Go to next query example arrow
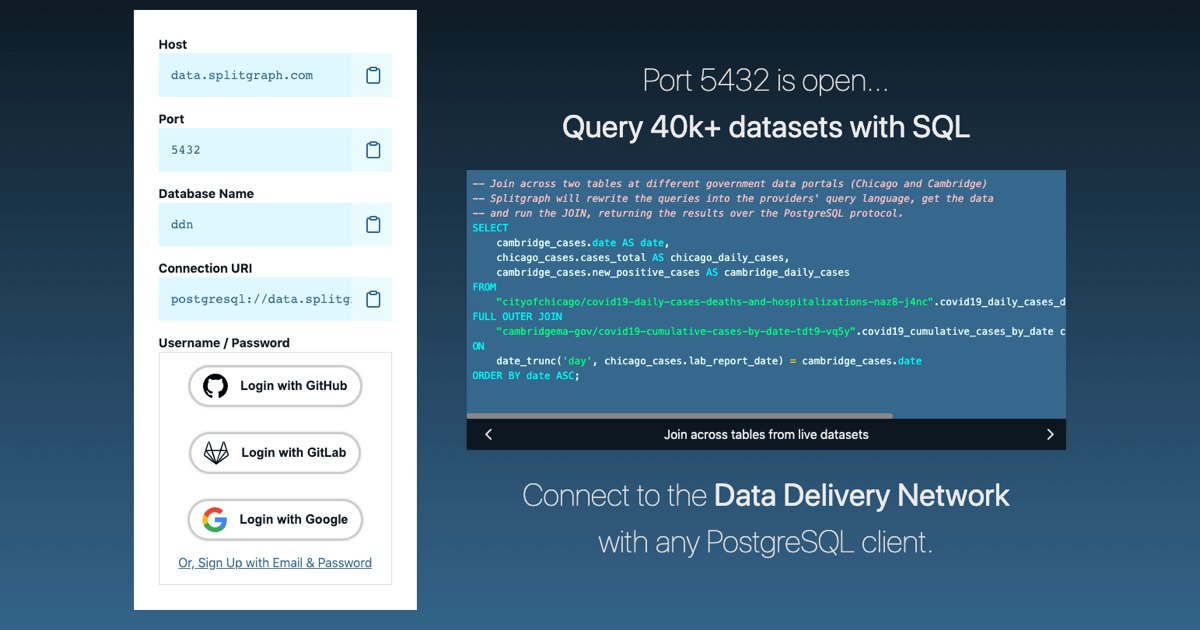1200x630 pixels. click(1049, 434)
